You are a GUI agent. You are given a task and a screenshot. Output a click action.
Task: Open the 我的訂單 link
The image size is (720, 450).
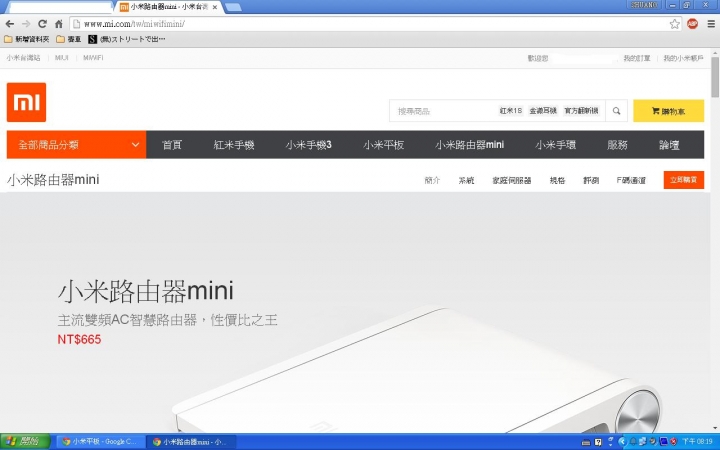pos(636,58)
